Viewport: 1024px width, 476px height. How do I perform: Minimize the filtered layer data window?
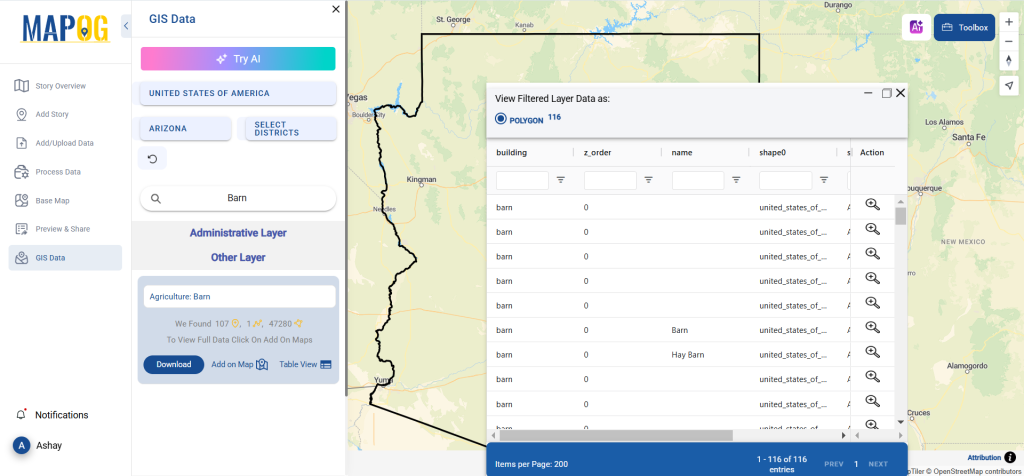click(868, 93)
